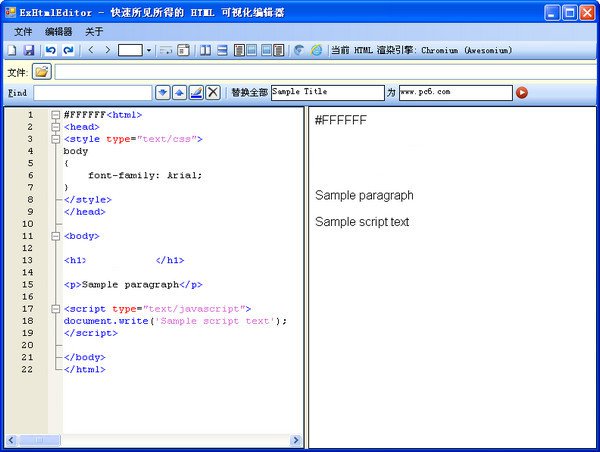Open the toolbar combo box dropdown arrow
Image resolution: width=600 pixels, height=452 pixels.
coord(149,50)
